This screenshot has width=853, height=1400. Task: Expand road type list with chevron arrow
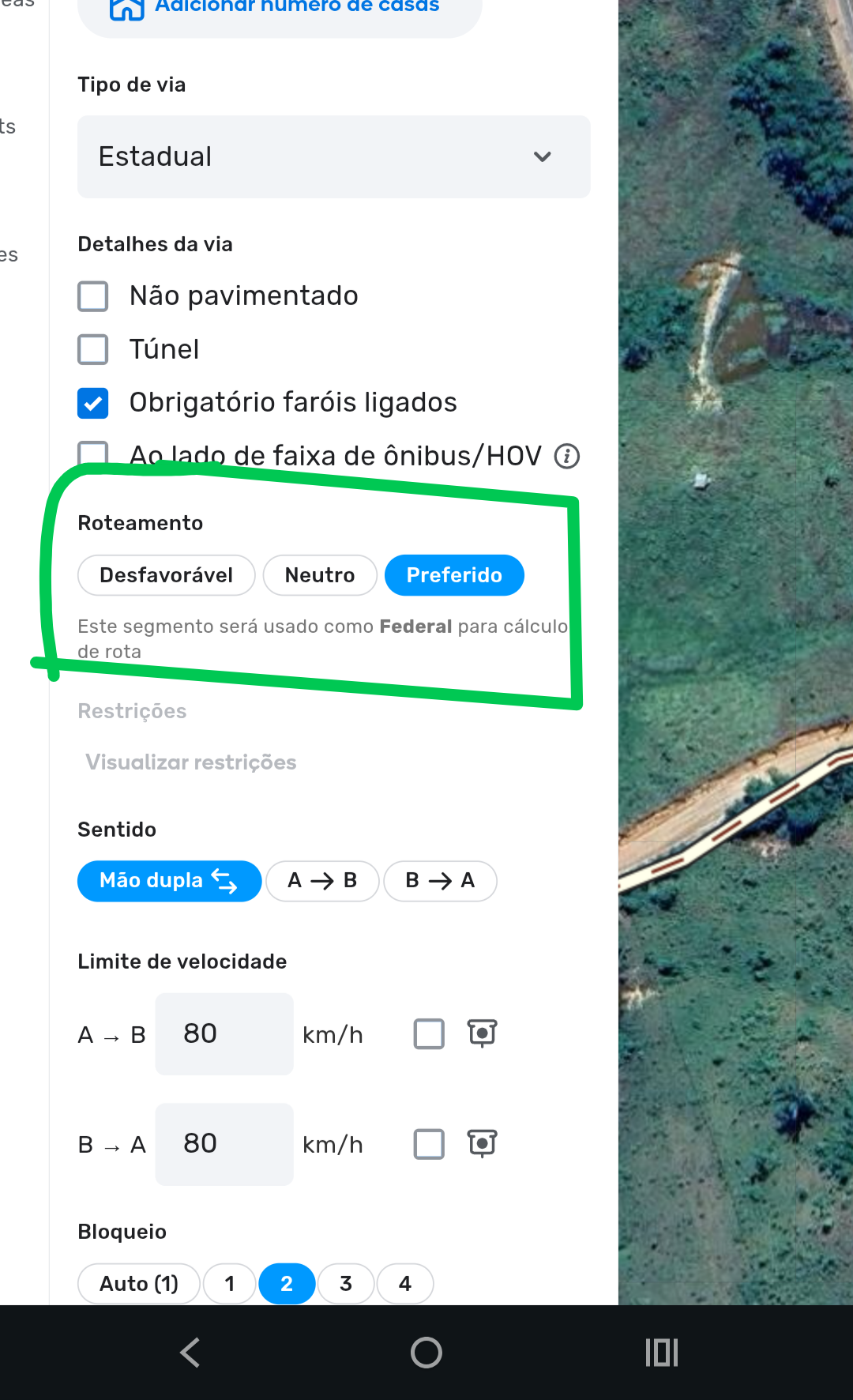543,156
